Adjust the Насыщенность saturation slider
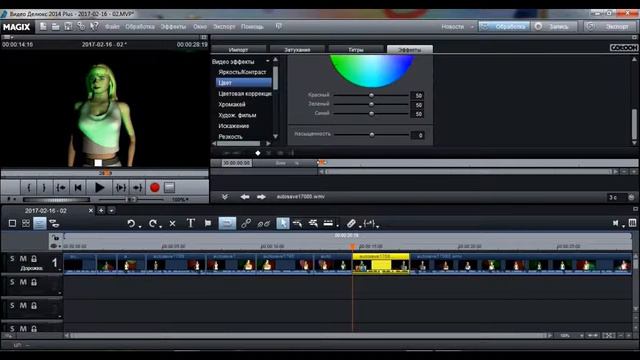This screenshot has height=360, width=640. [371, 134]
